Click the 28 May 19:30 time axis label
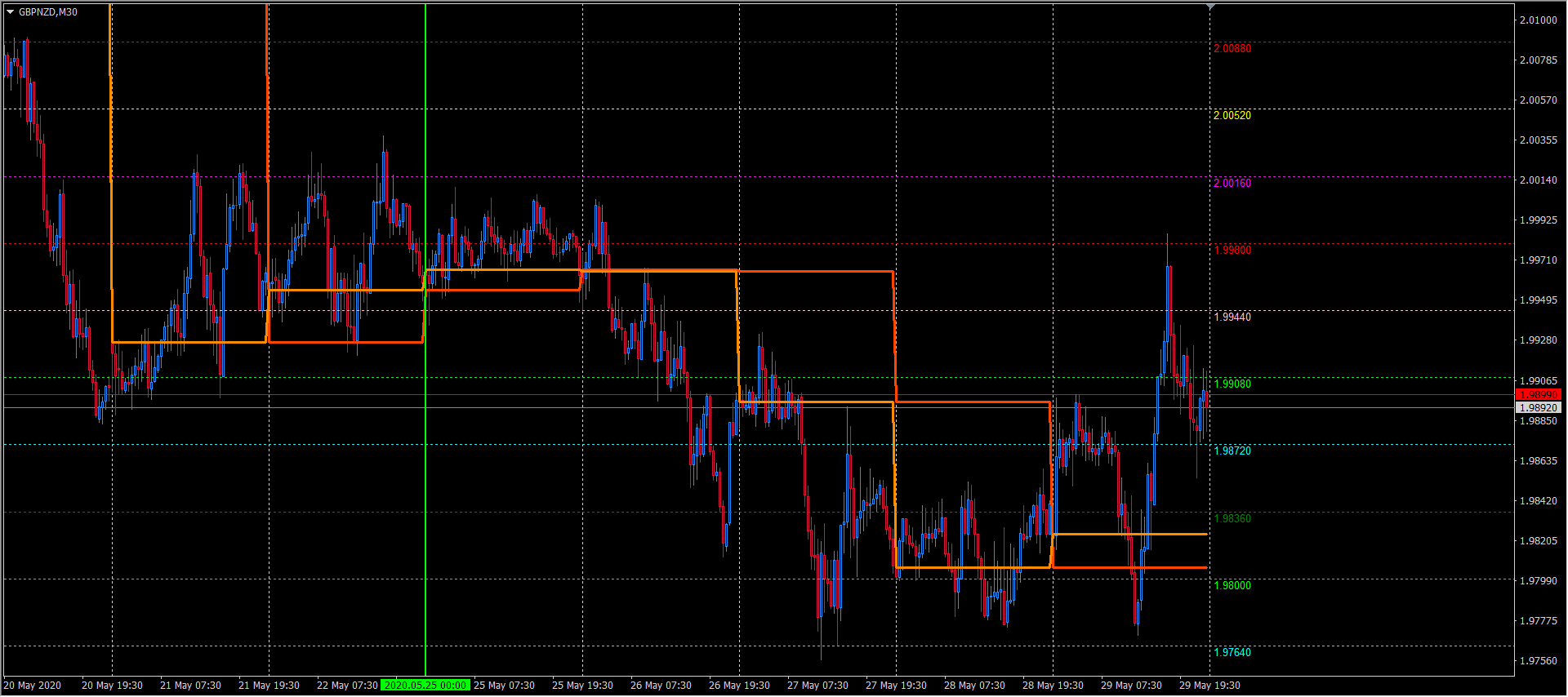 (x=1053, y=686)
